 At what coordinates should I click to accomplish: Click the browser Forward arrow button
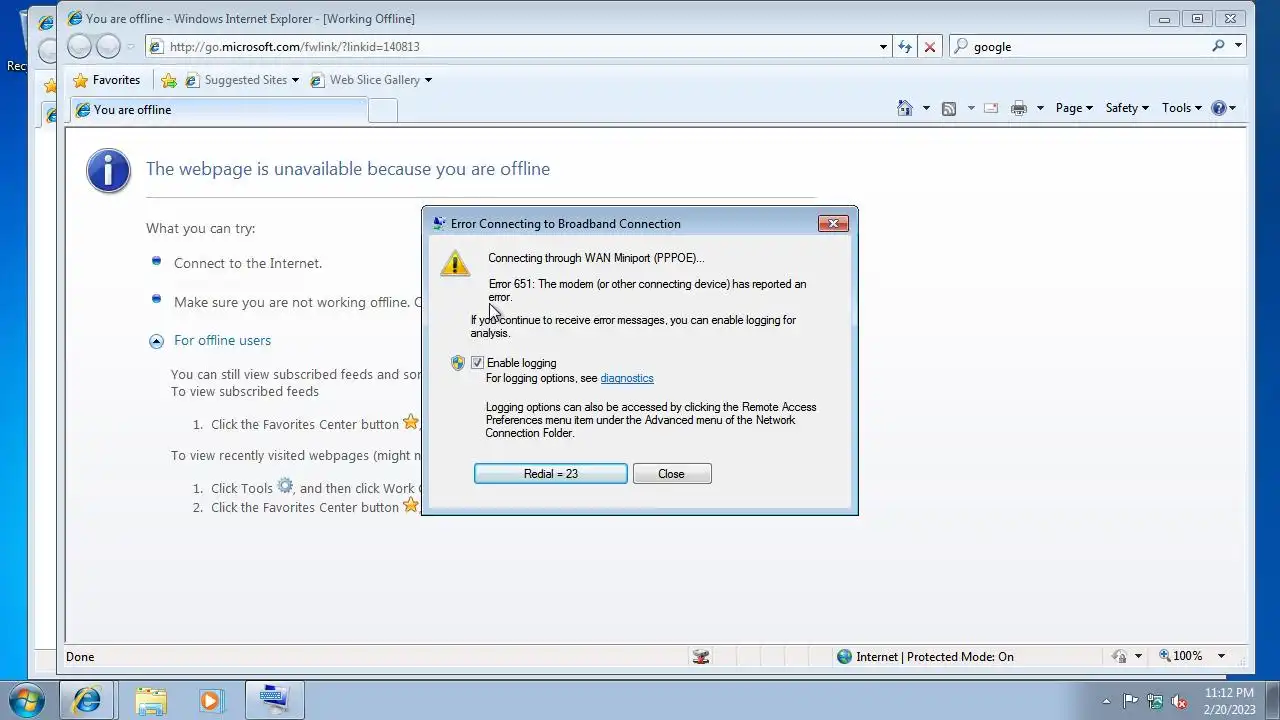(108, 46)
